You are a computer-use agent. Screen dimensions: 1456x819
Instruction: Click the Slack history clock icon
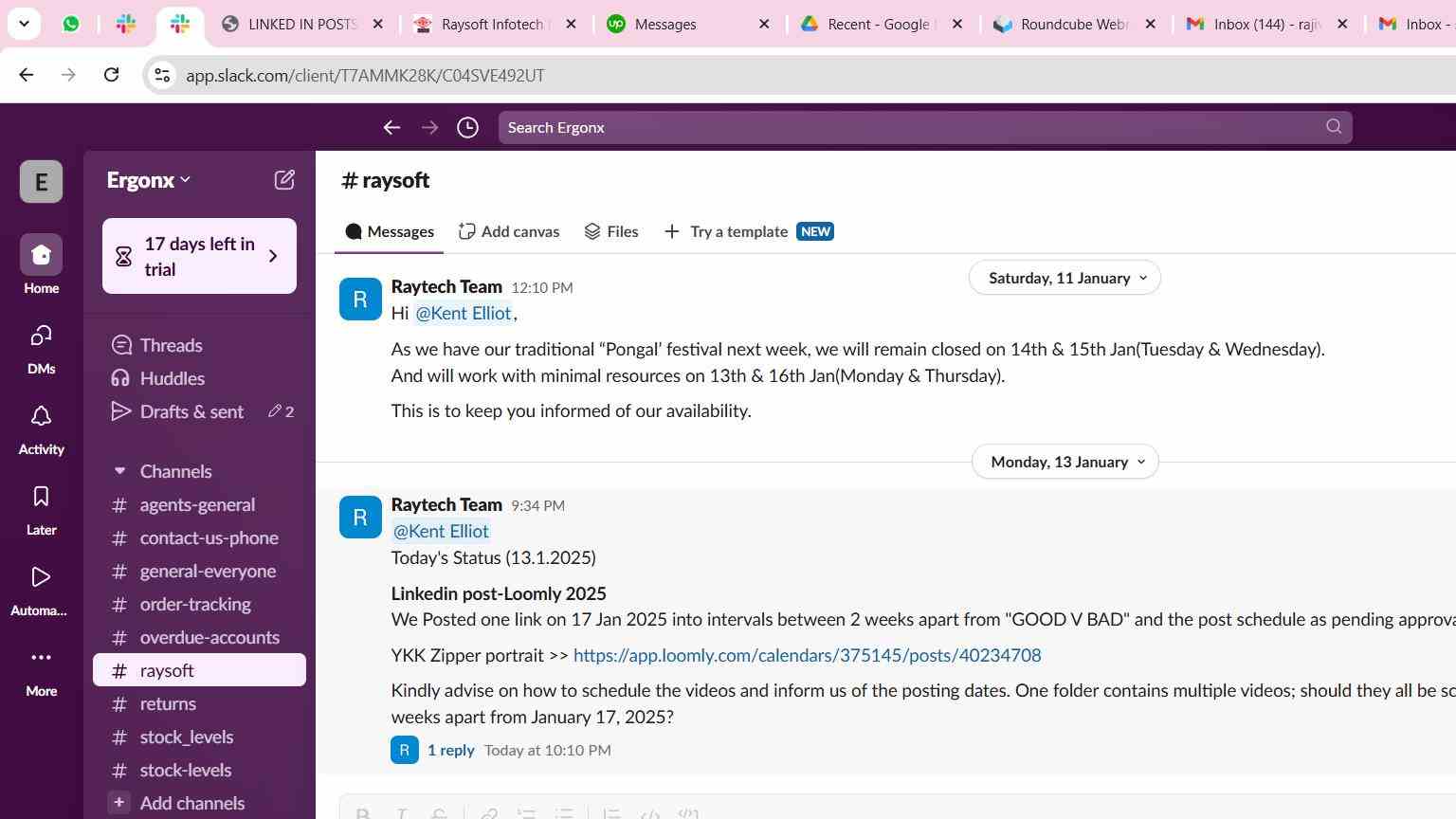(467, 127)
